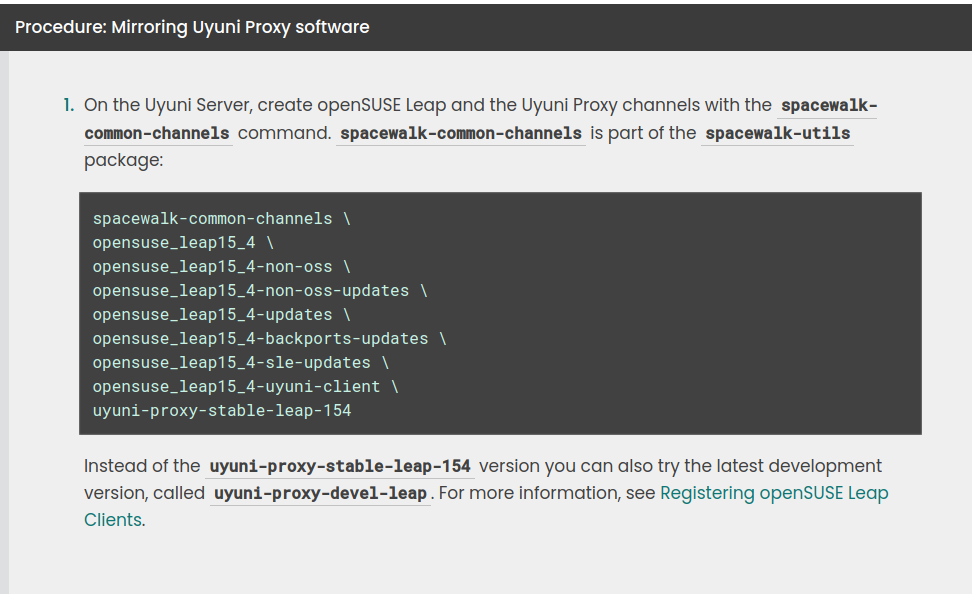Image resolution: width=974 pixels, height=594 pixels.
Task: Click the uyuni-proxy-devel-leap term
Action: (x=319, y=493)
